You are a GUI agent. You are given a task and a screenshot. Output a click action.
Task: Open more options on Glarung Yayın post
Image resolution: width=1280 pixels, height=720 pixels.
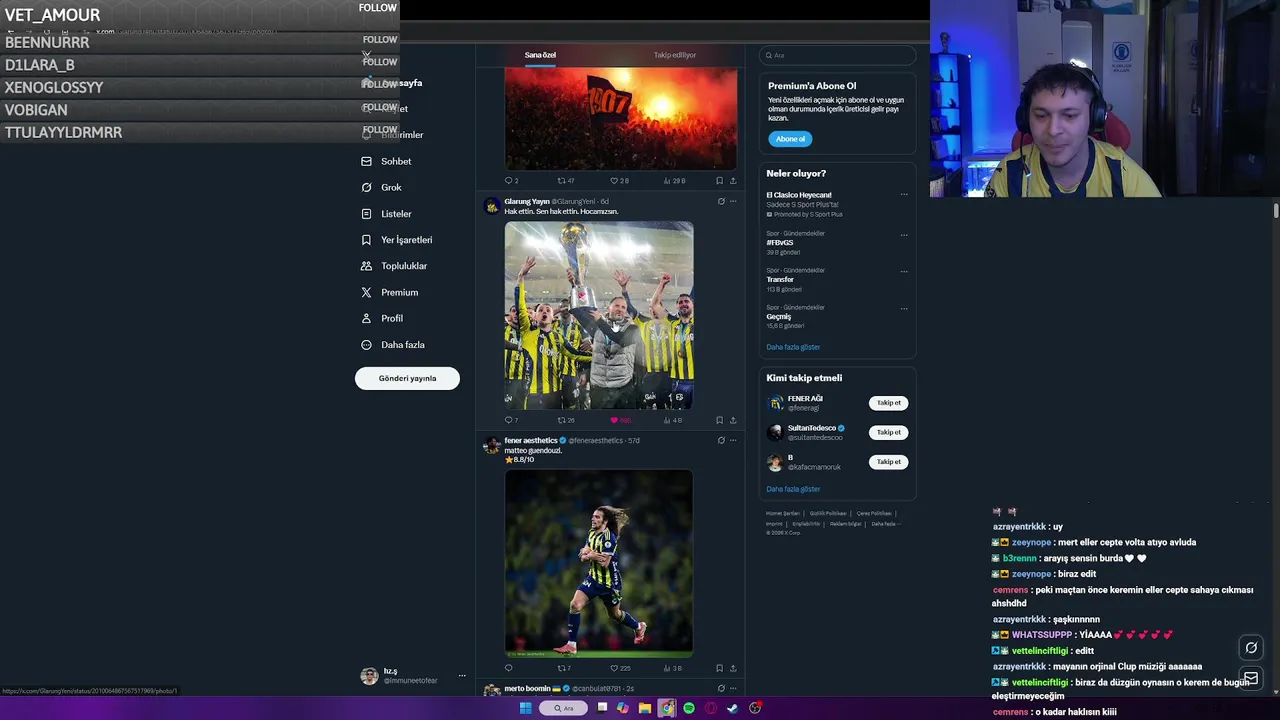(x=733, y=201)
